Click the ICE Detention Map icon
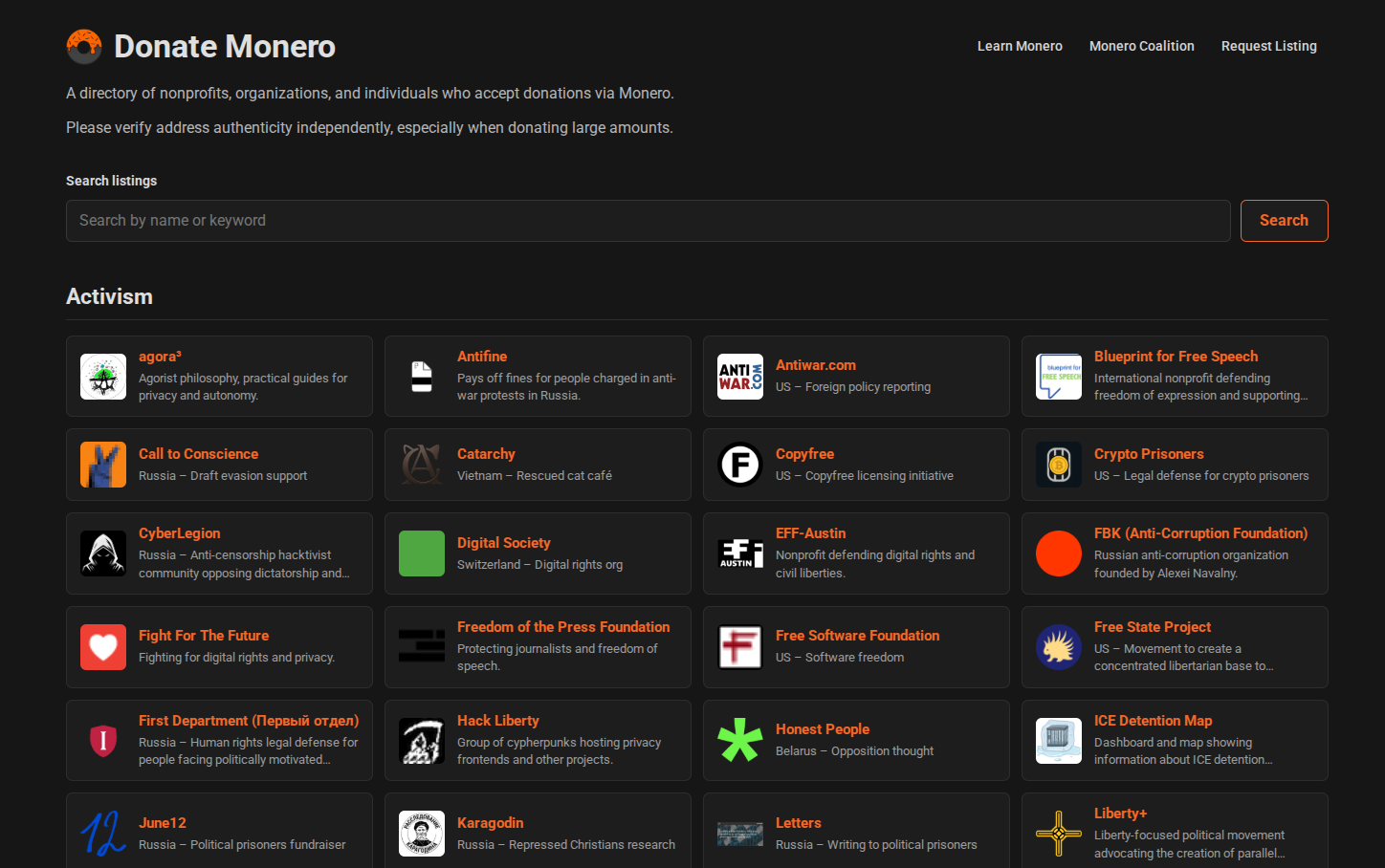The width and height of the screenshot is (1385, 868). [1059, 741]
